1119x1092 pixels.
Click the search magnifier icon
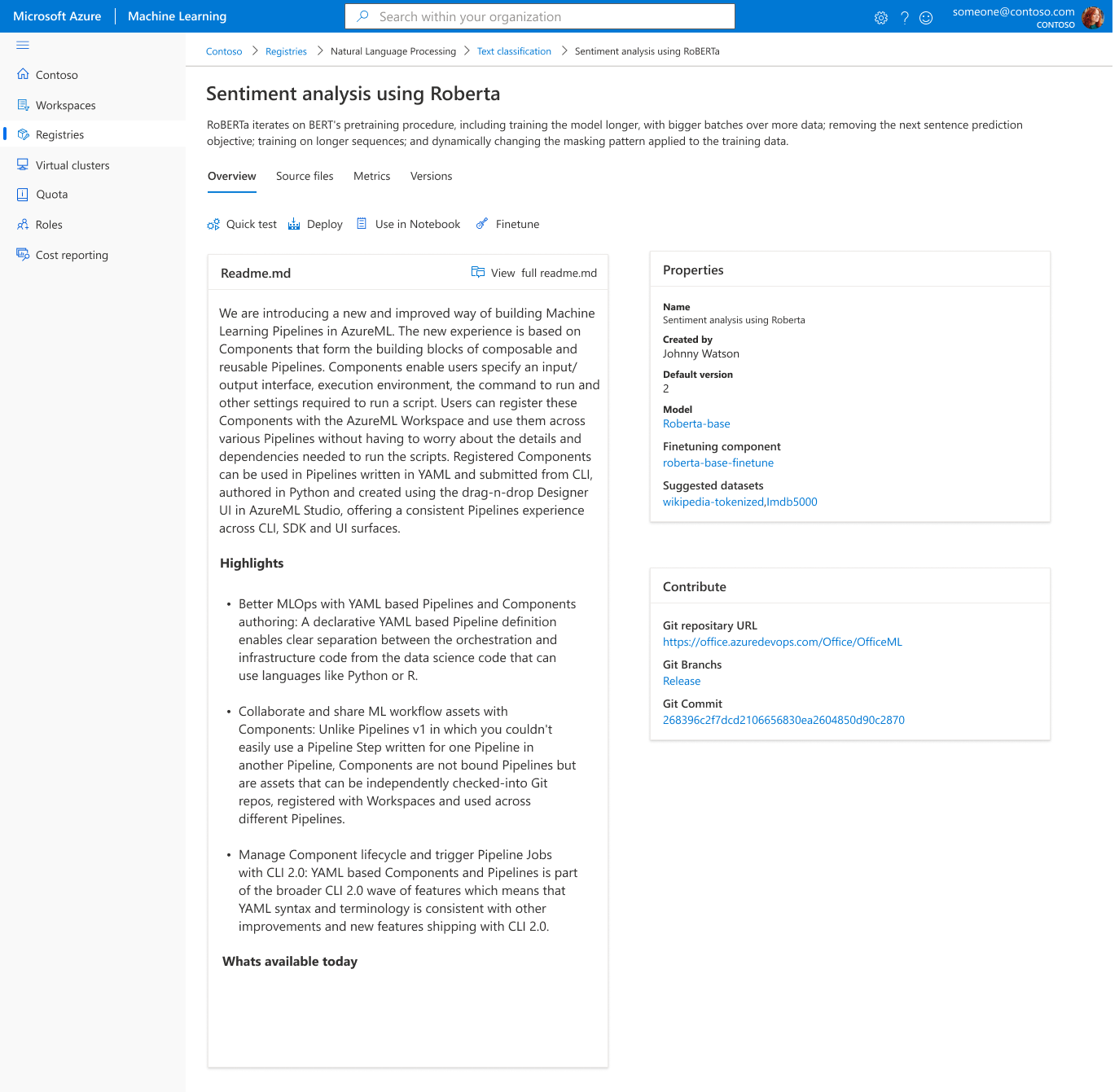pos(363,16)
